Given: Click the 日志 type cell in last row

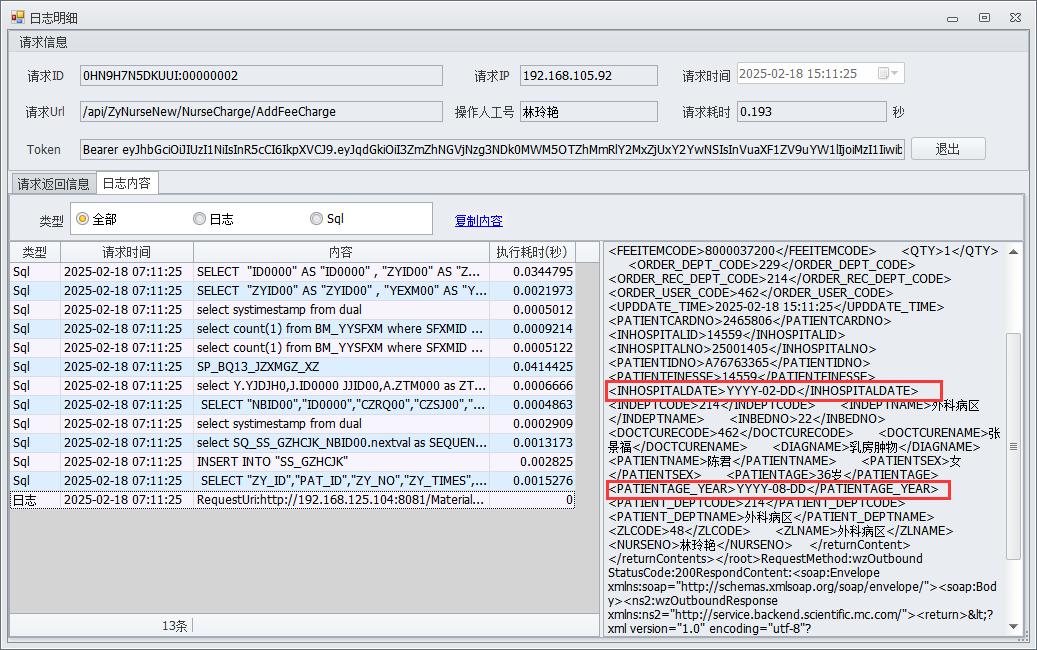Looking at the screenshot, I should tap(35, 500).
